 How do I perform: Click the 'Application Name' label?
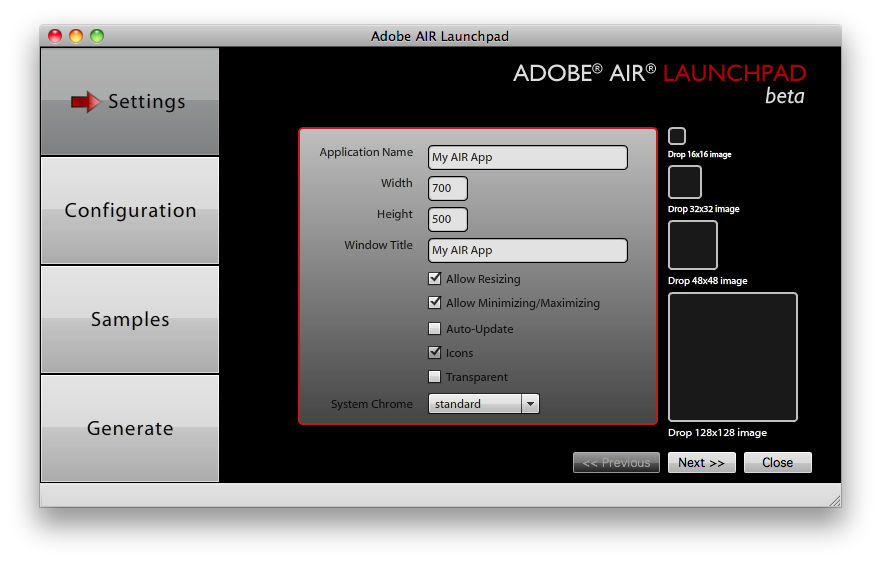(x=366, y=152)
